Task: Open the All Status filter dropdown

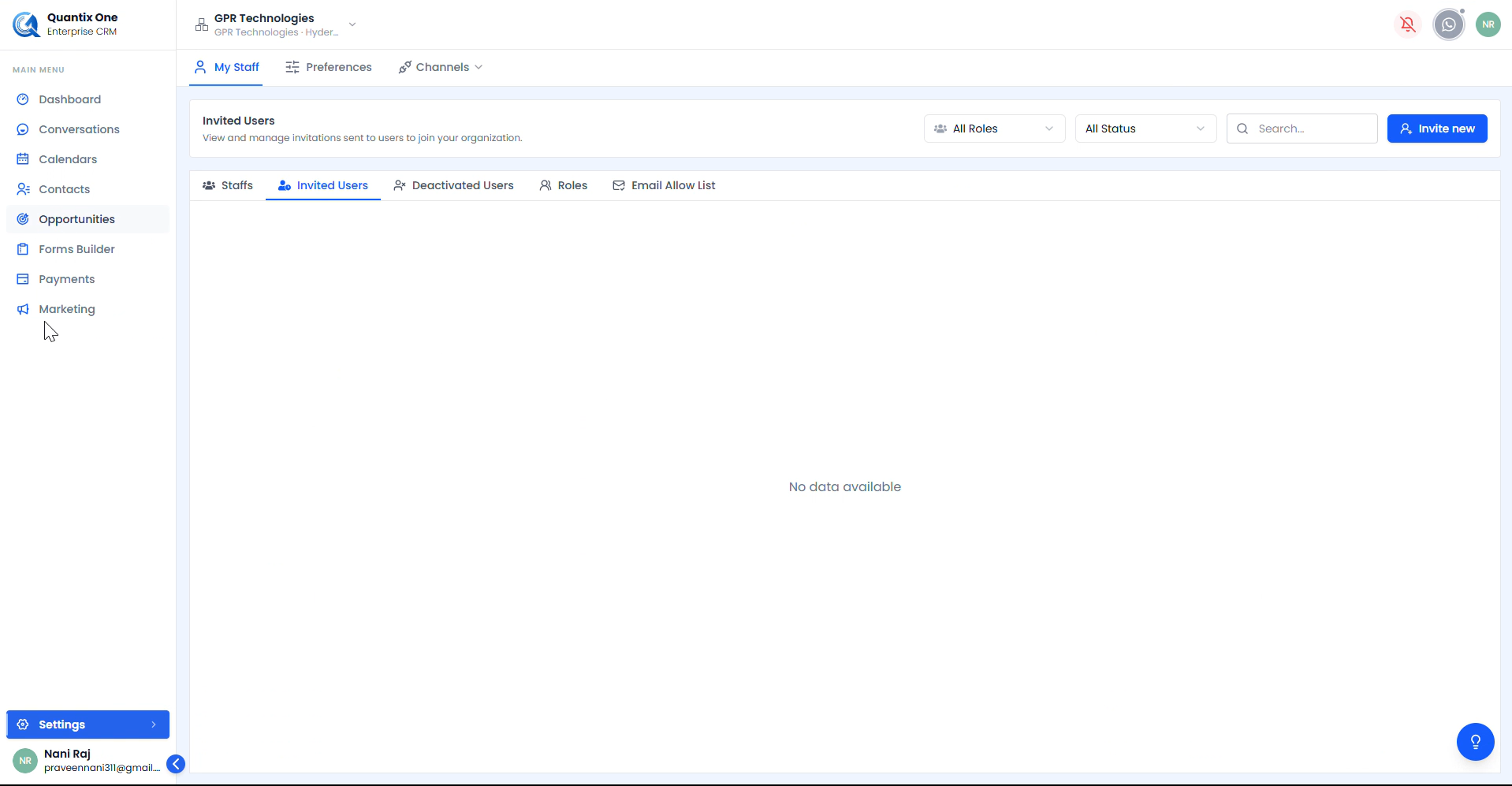Action: coord(1145,129)
